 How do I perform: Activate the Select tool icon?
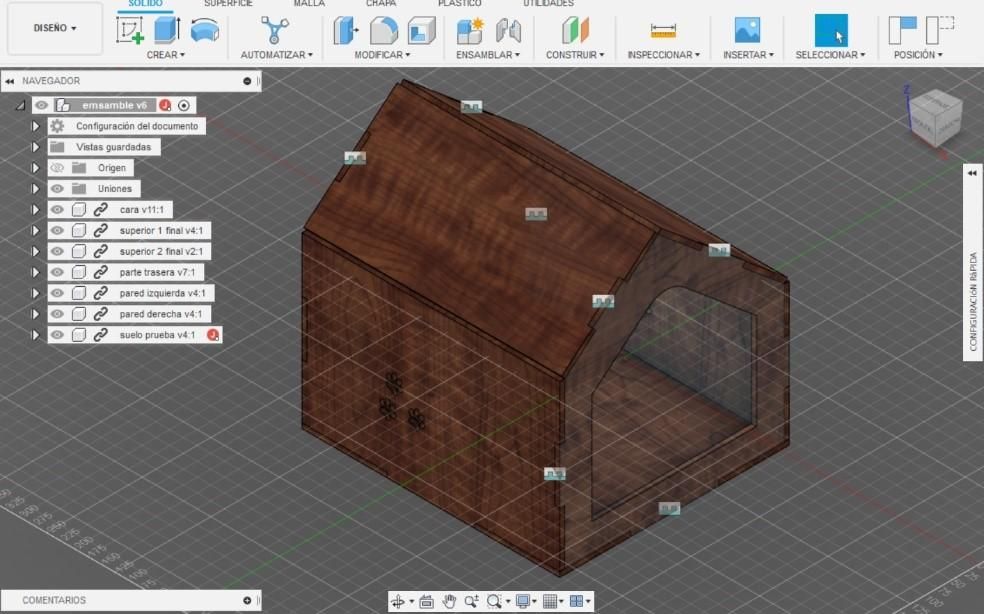tap(831, 30)
